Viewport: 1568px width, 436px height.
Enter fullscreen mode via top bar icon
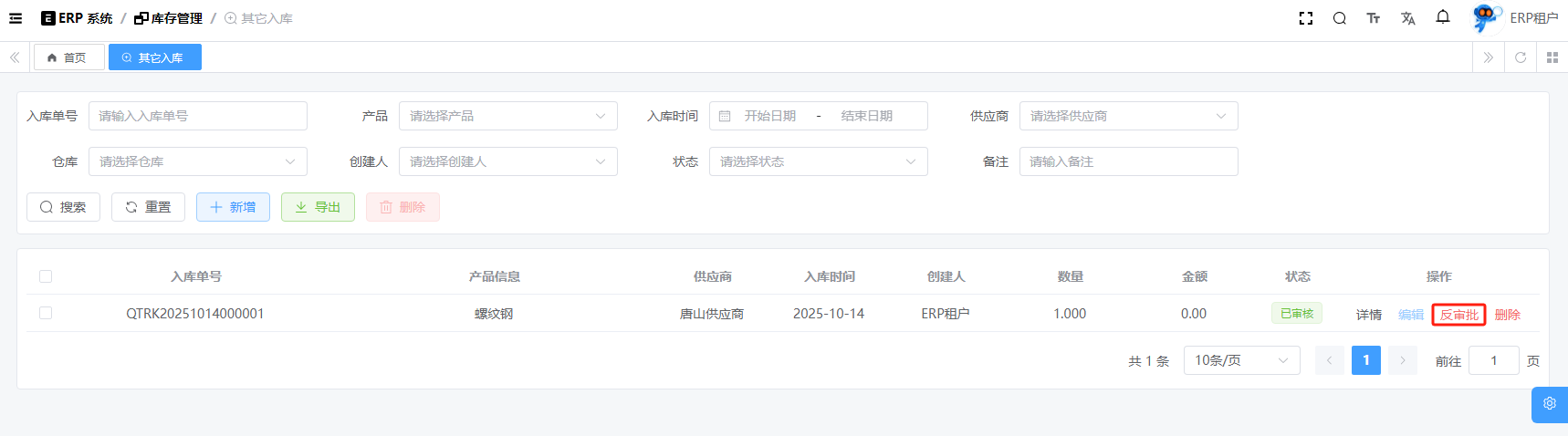(x=1305, y=18)
